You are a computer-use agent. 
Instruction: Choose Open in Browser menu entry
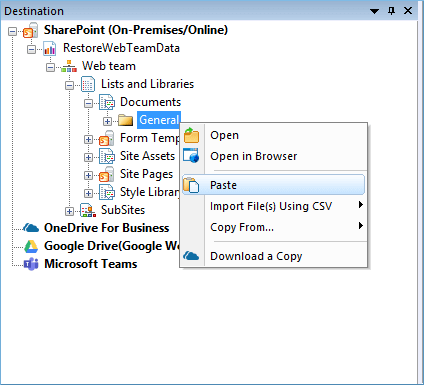point(273,156)
